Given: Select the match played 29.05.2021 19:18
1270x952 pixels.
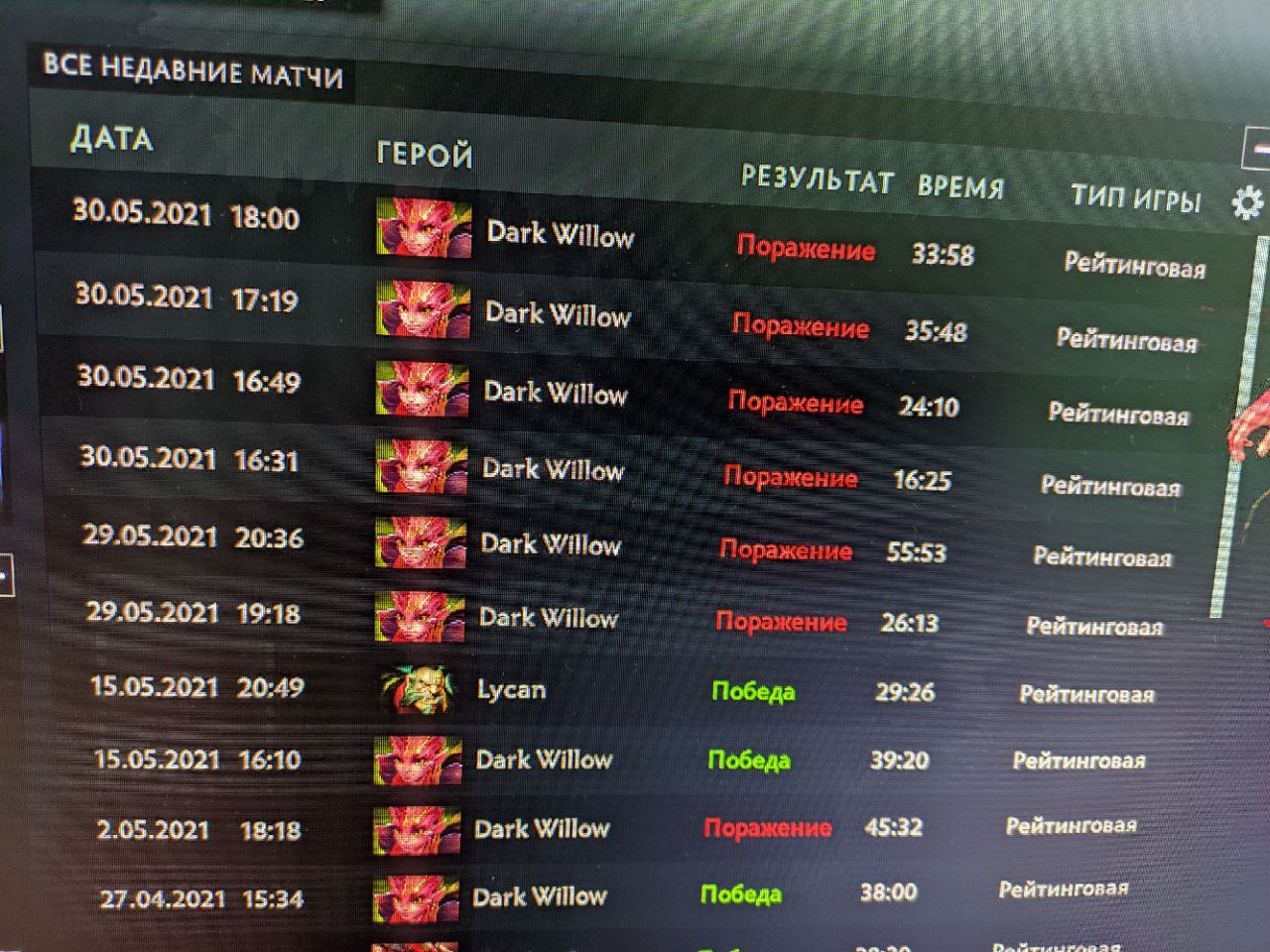Looking at the screenshot, I should (635, 617).
